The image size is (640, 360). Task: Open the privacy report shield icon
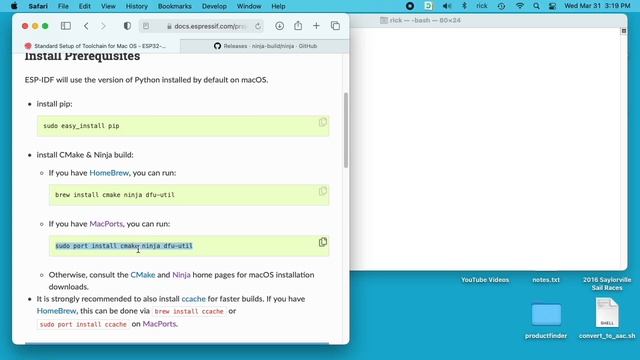tap(127, 26)
